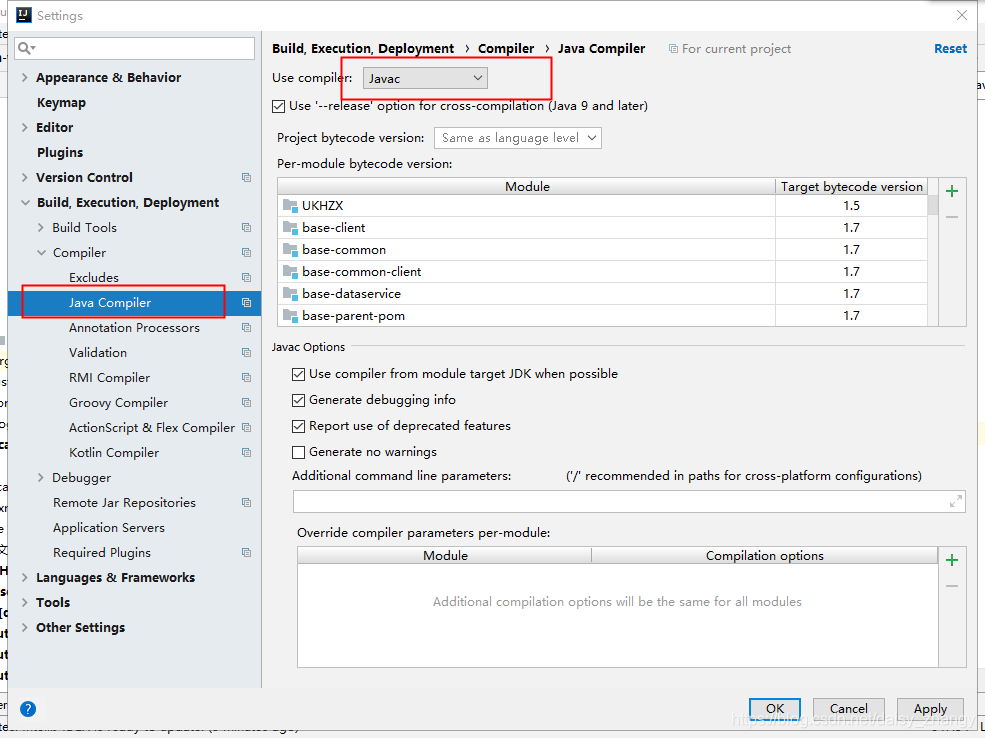Click the project-level icon beside ActionScript & Flex Compiler
The width and height of the screenshot is (985, 738).
pyautogui.click(x=246, y=428)
